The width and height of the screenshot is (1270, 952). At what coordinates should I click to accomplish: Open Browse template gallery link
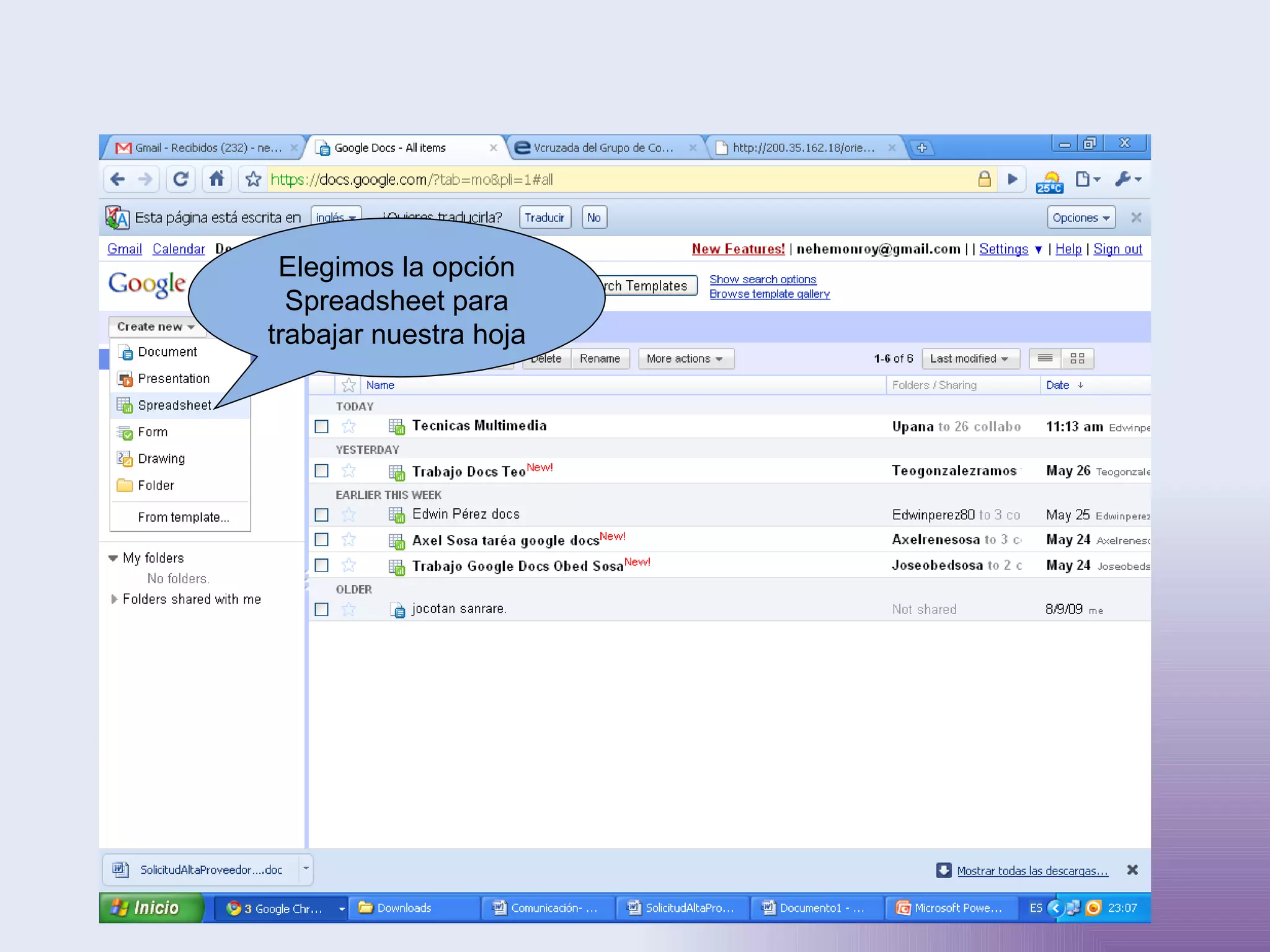[x=770, y=294]
